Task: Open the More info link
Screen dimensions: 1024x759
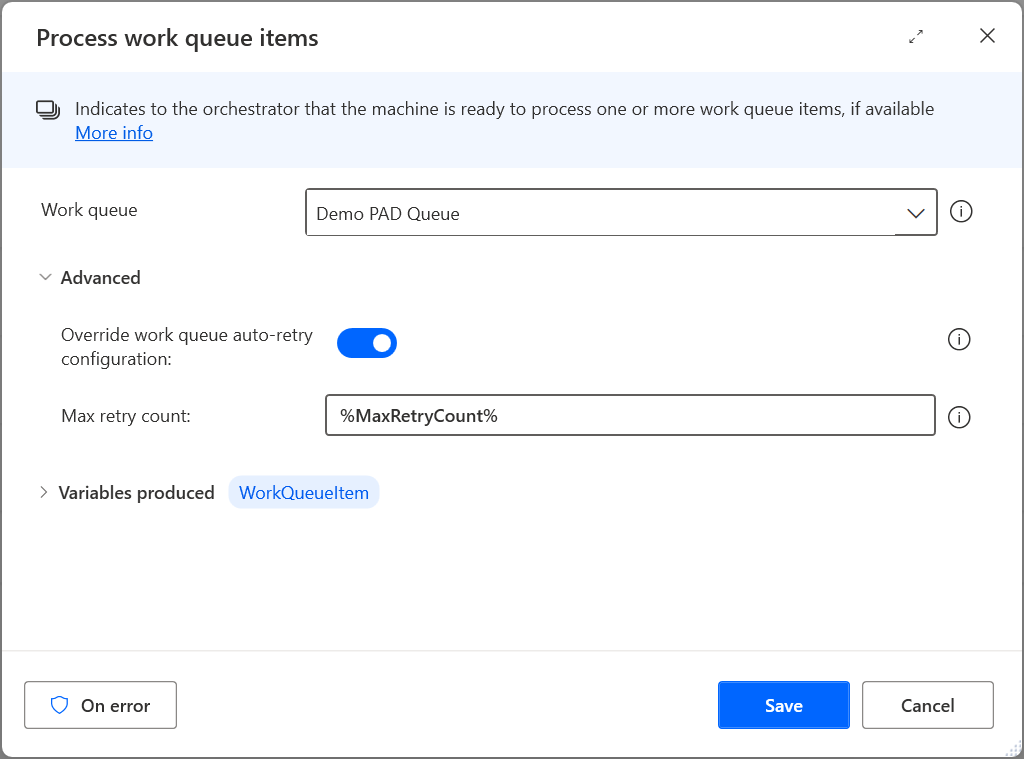Action: (113, 132)
